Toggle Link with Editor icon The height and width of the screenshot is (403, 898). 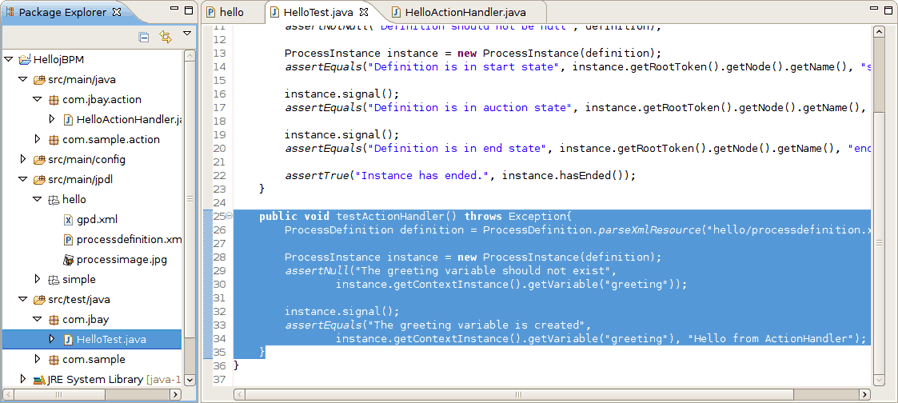pos(166,38)
